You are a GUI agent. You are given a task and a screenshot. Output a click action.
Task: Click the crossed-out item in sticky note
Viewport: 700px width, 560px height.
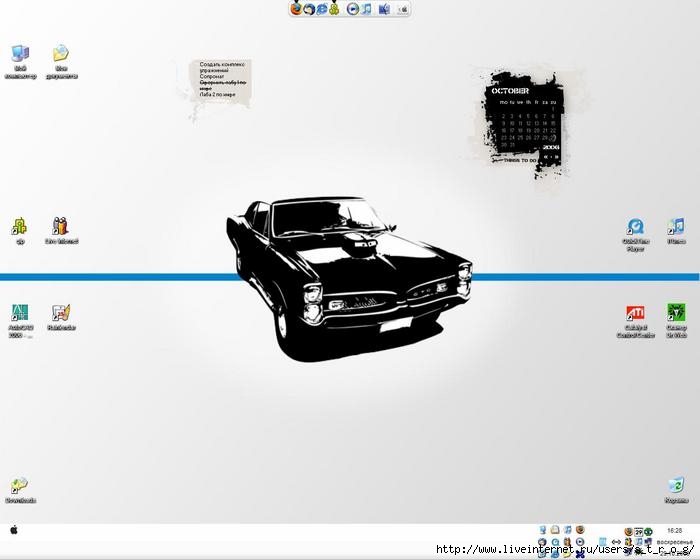[x=222, y=85]
